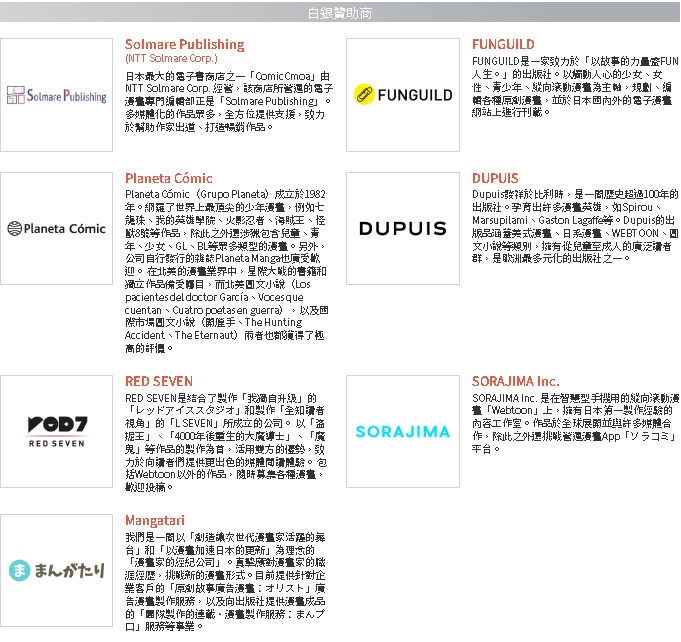Click the yellow paperclip icon in FUNGUILD logo

point(364,94)
